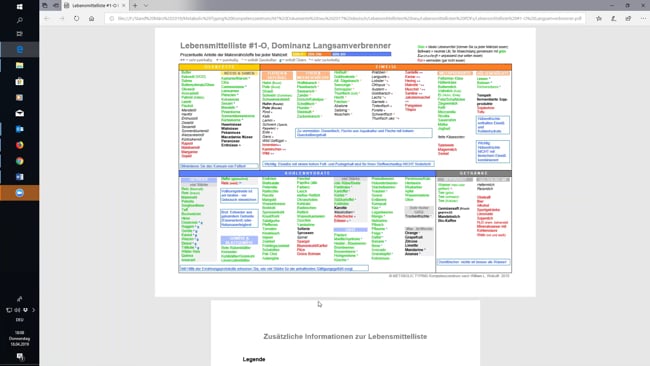The image size is (650, 366).
Task: Click the orange EIWEISS section header
Action: tap(386, 67)
